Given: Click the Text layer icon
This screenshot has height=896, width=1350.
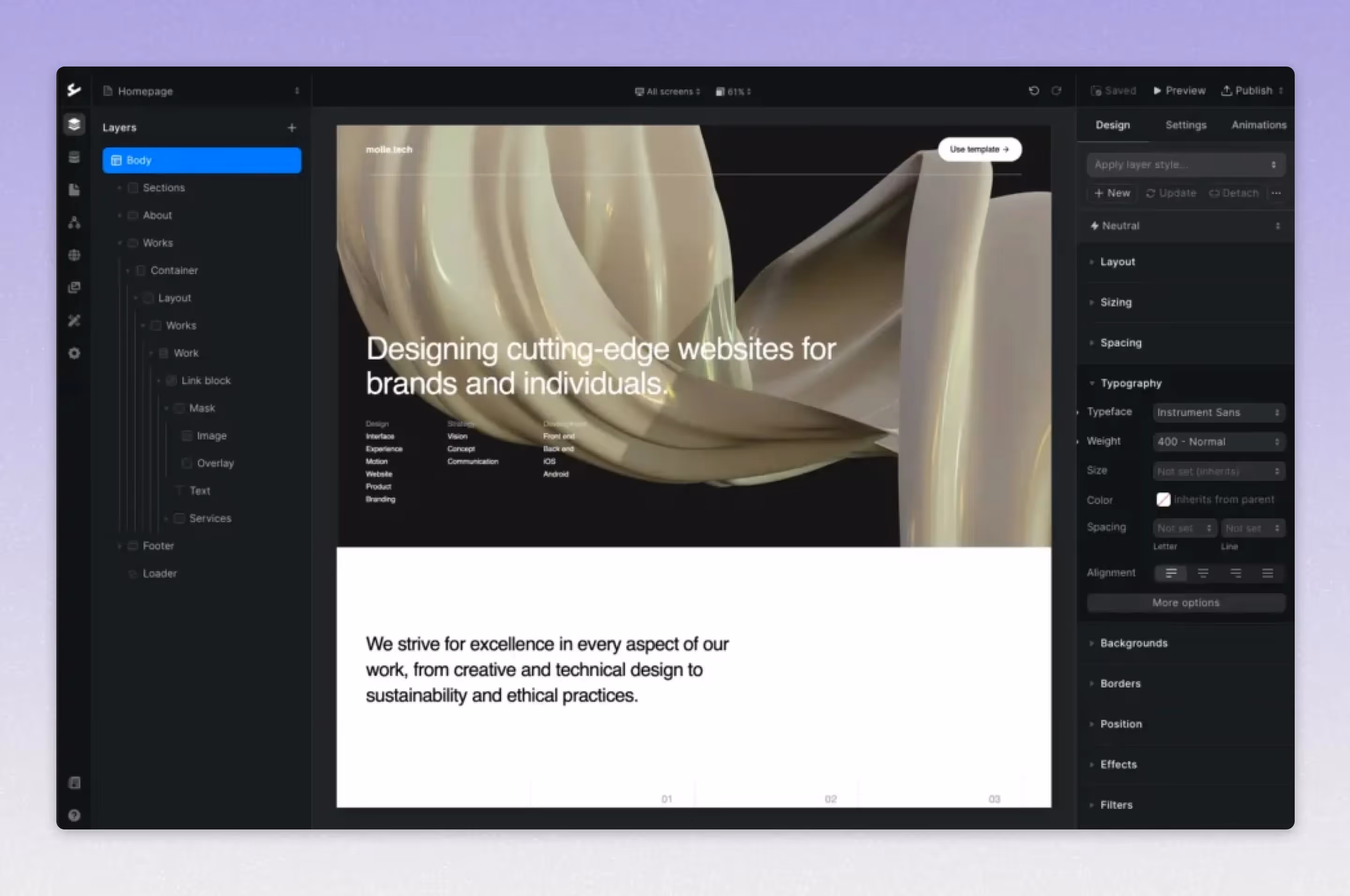Looking at the screenshot, I should point(179,490).
